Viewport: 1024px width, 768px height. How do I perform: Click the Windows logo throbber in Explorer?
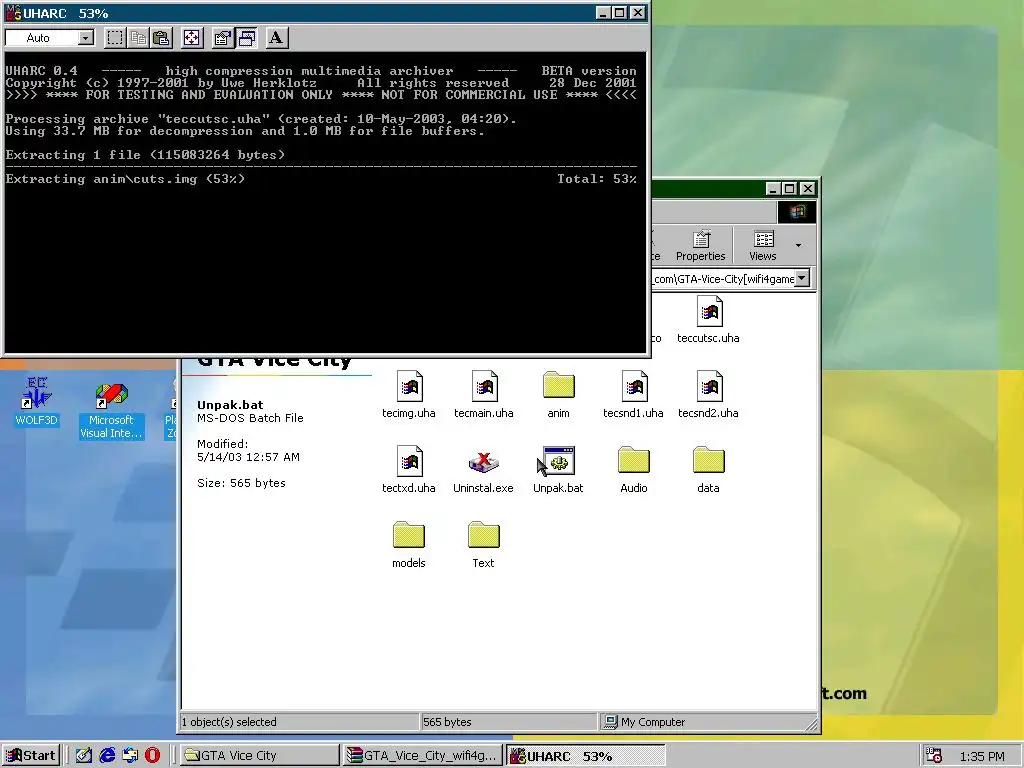coord(797,212)
